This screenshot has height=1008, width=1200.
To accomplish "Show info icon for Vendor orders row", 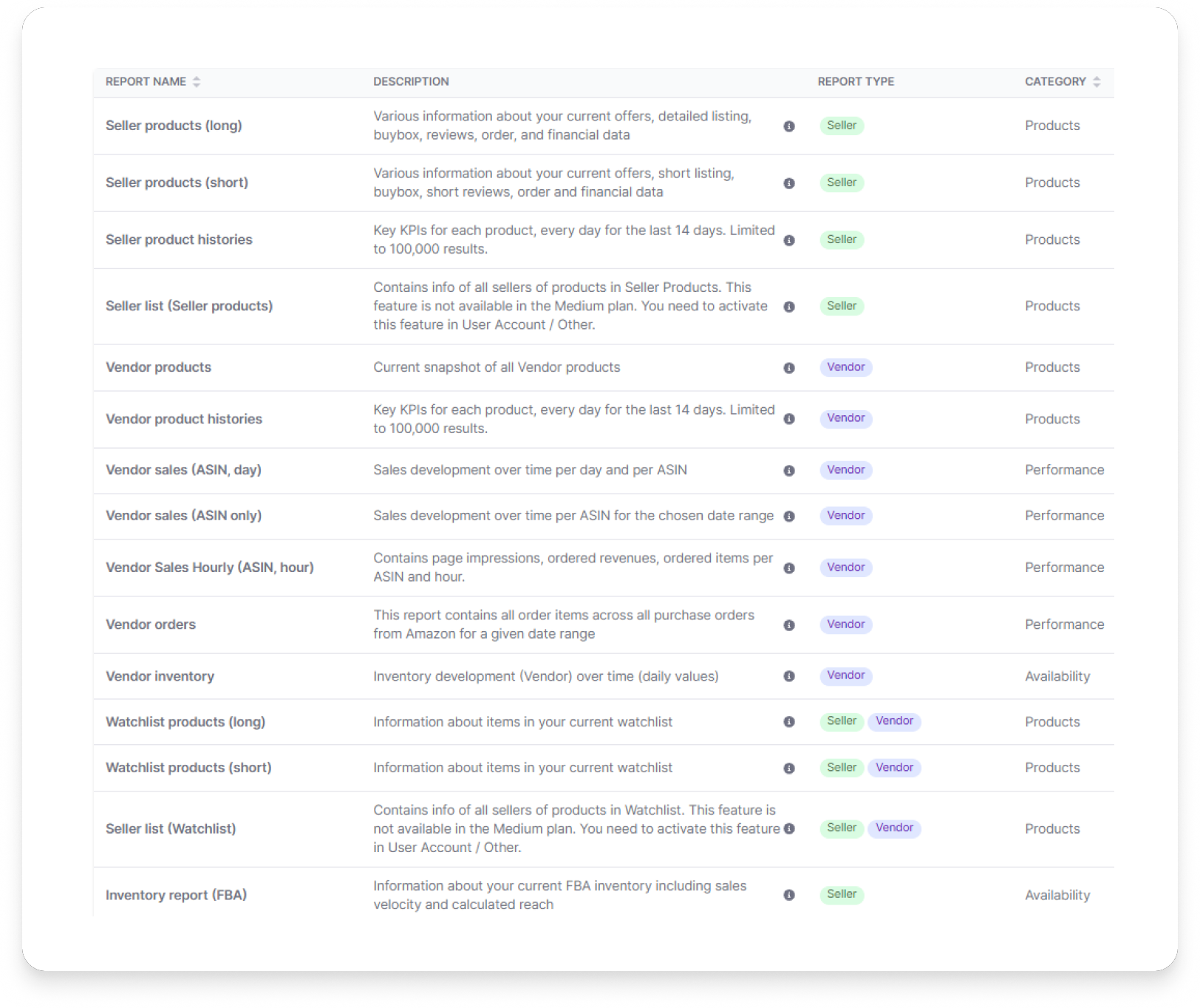I will pos(789,625).
